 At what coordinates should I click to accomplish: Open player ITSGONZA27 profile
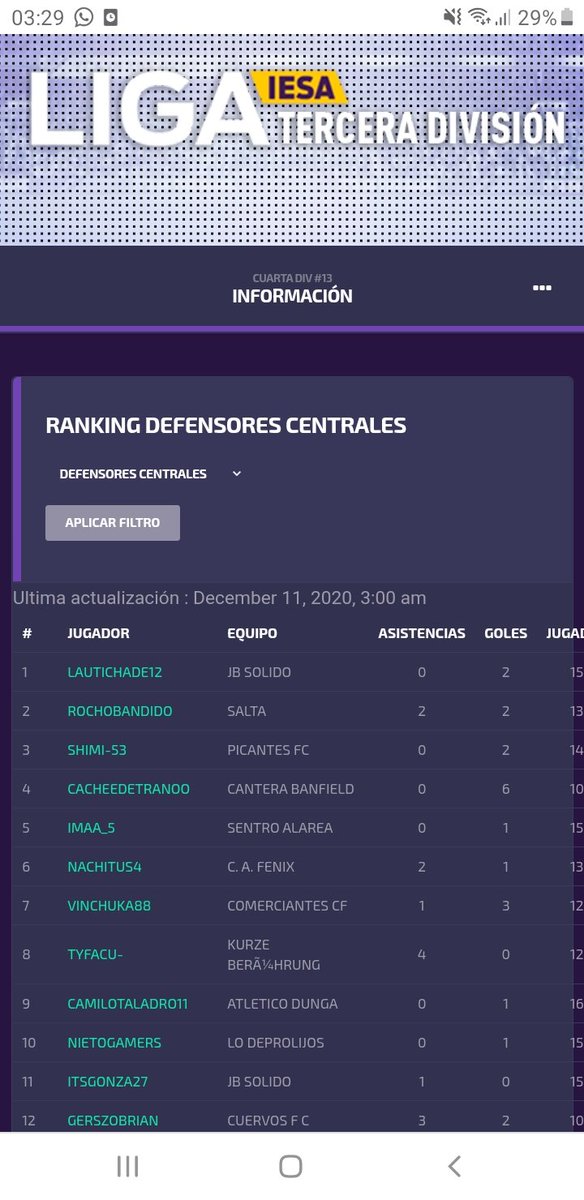108,1082
